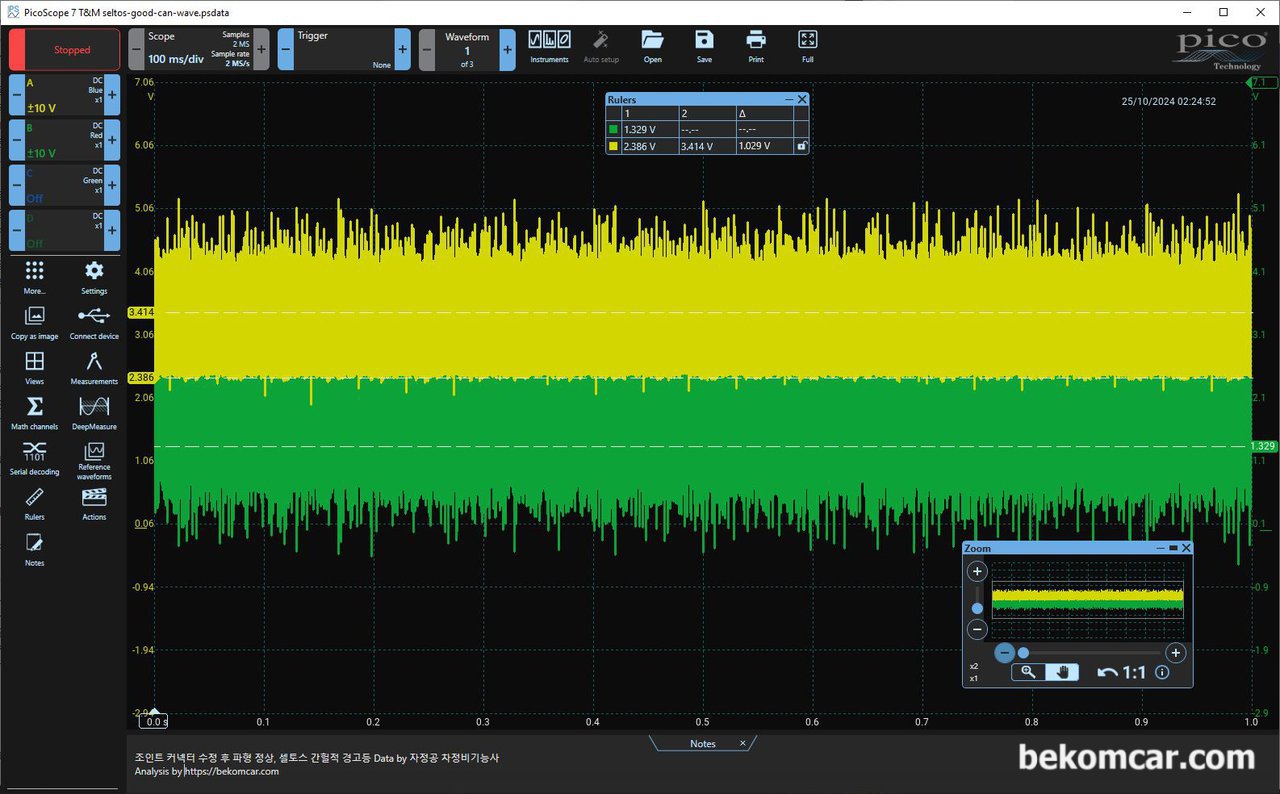The height and width of the screenshot is (794, 1280).
Task: Click the green swatch in Rulers table
Action: coord(613,129)
